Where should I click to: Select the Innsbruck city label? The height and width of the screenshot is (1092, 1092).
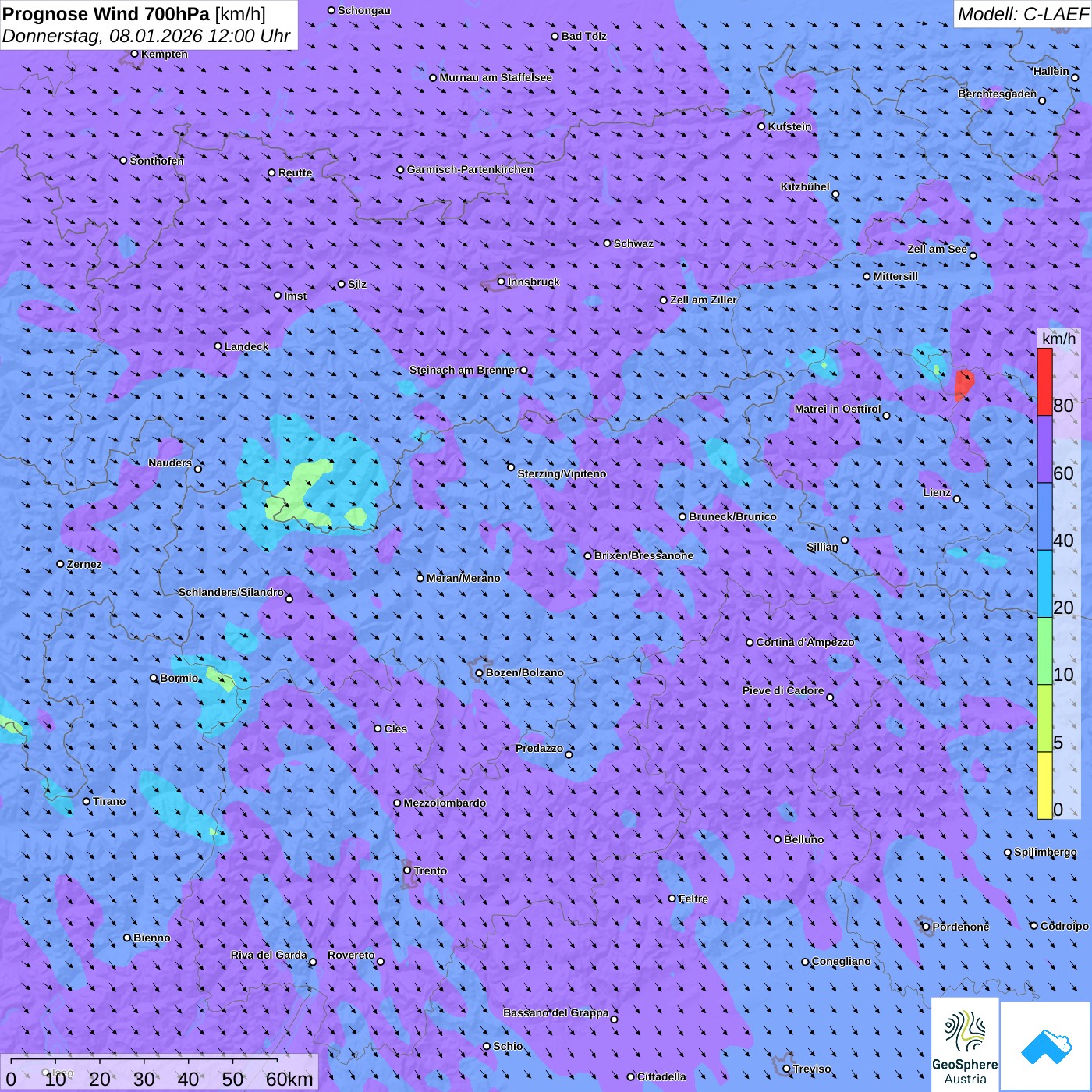(534, 282)
